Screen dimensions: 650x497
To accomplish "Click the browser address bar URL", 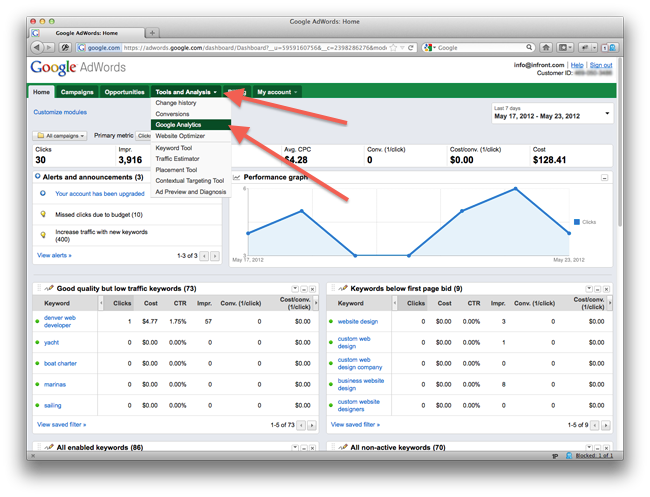I will 255,48.
